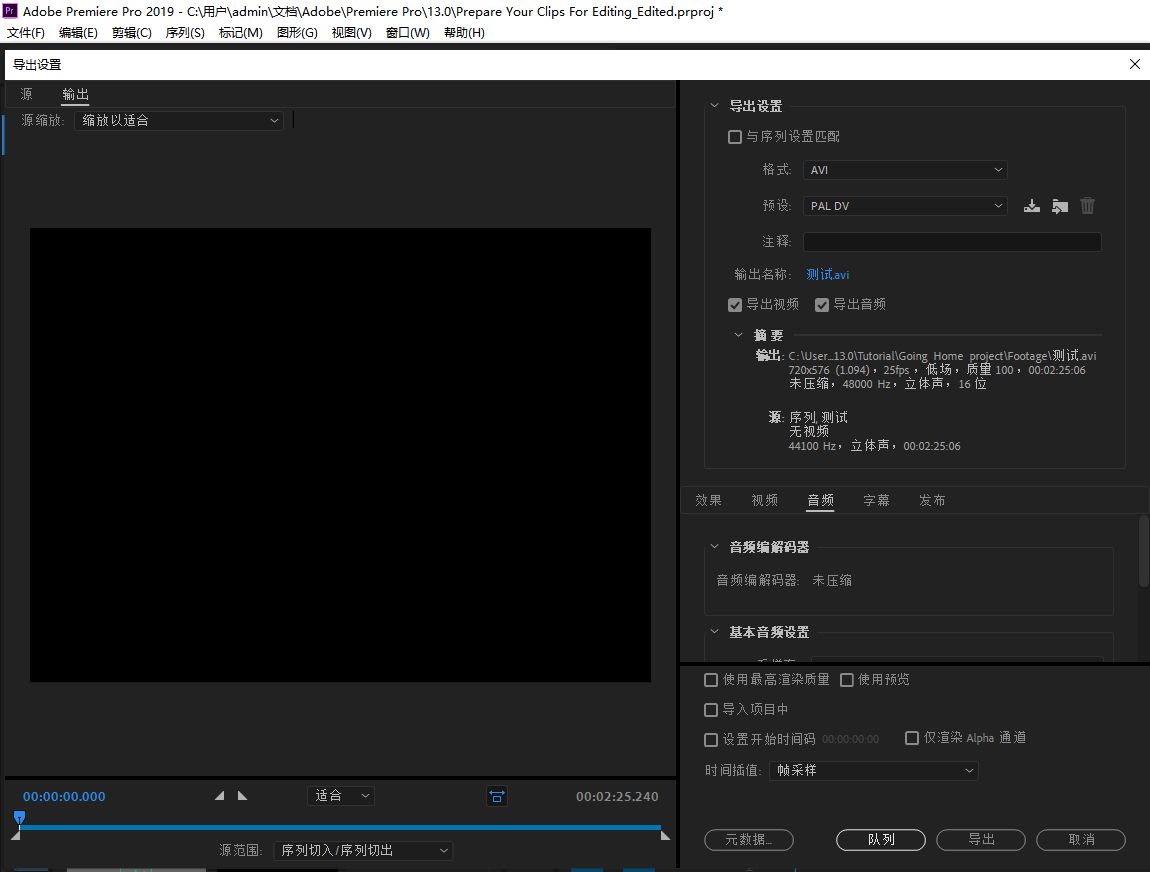Open the Window menu
The height and width of the screenshot is (872, 1150).
[408, 33]
